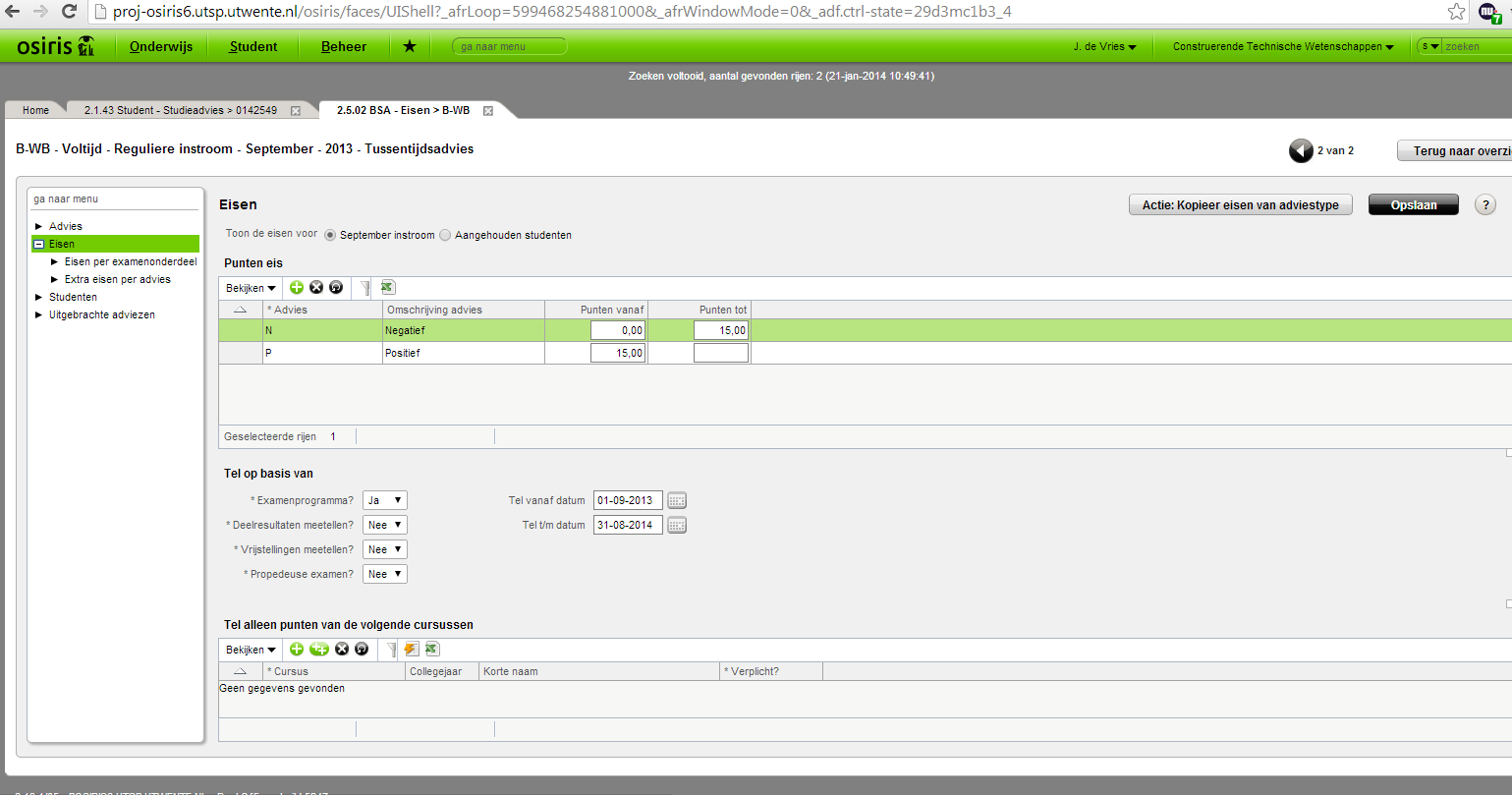Image resolution: width=1512 pixels, height=795 pixels.
Task: Open the help question mark button
Action: pyautogui.click(x=1485, y=204)
